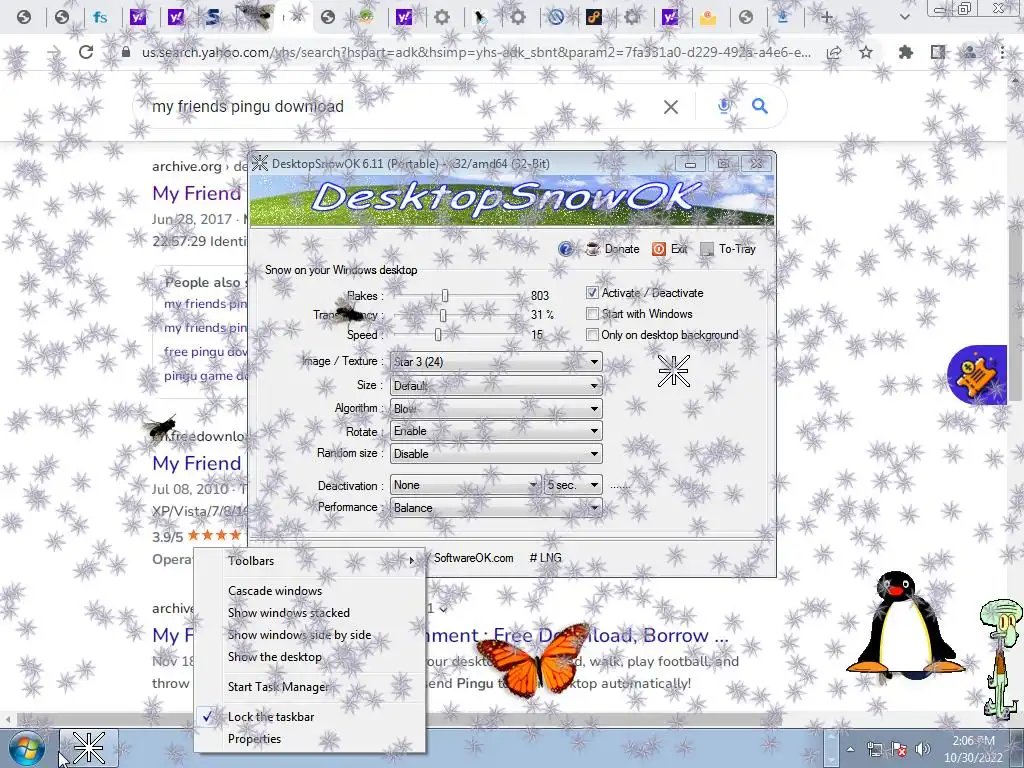Share this page from the address bar
The height and width of the screenshot is (768, 1024).
834,53
